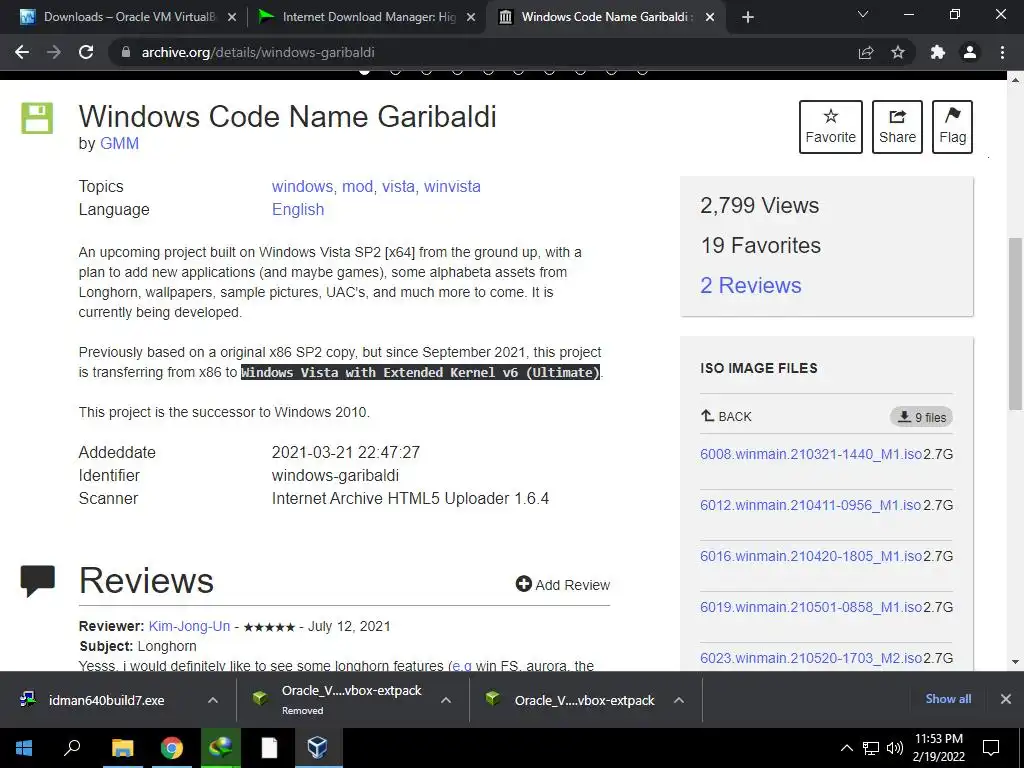Open File Explorer from taskbar
Screen dimensions: 1024x768
coord(122,748)
